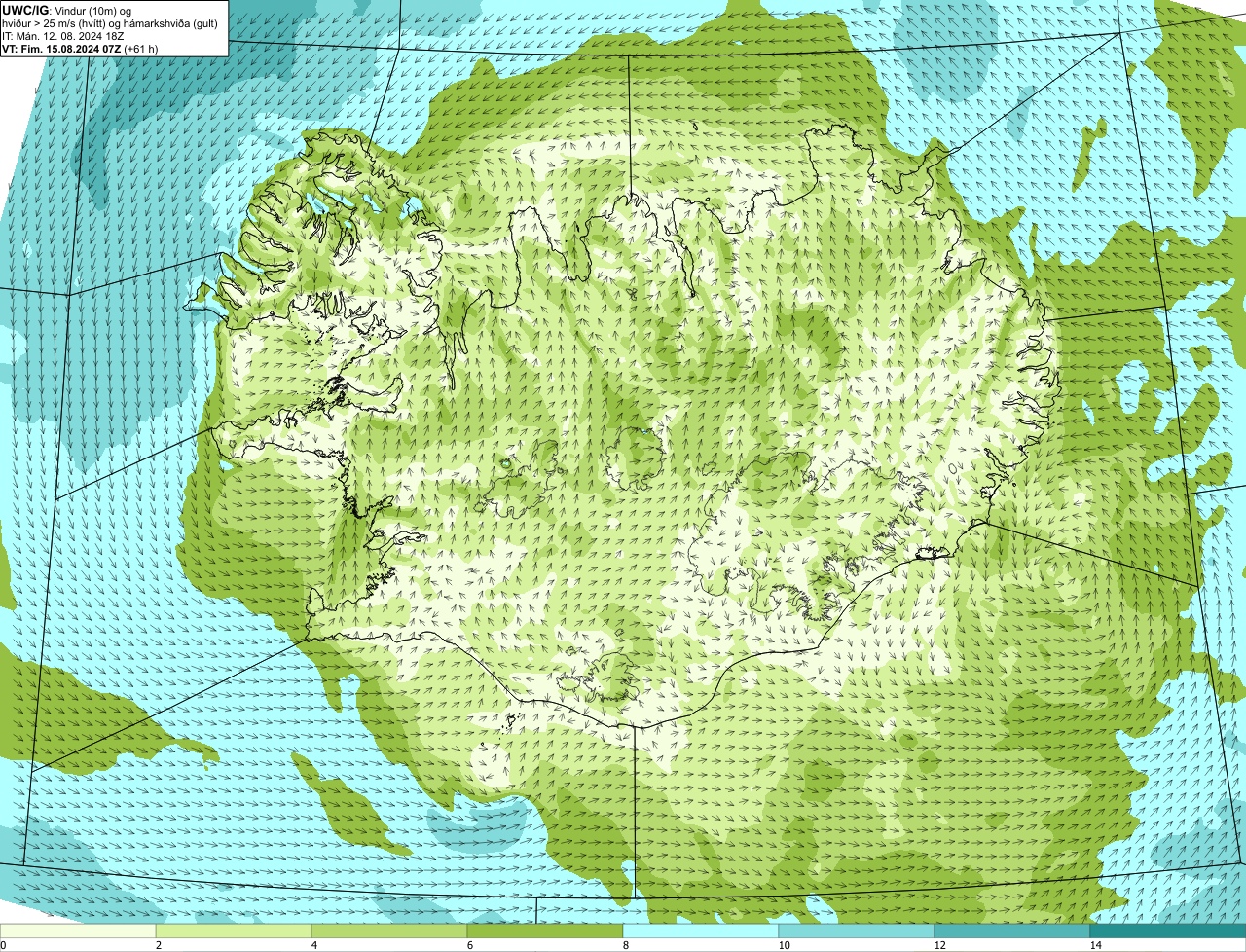
Task: Choose the turquoise legend swatch for 10–12 m/s
Action: click(x=857, y=931)
